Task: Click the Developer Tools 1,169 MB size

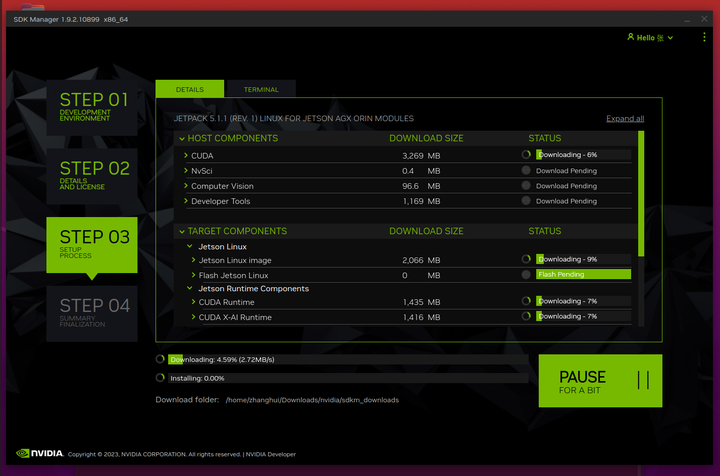Action: click(421, 201)
